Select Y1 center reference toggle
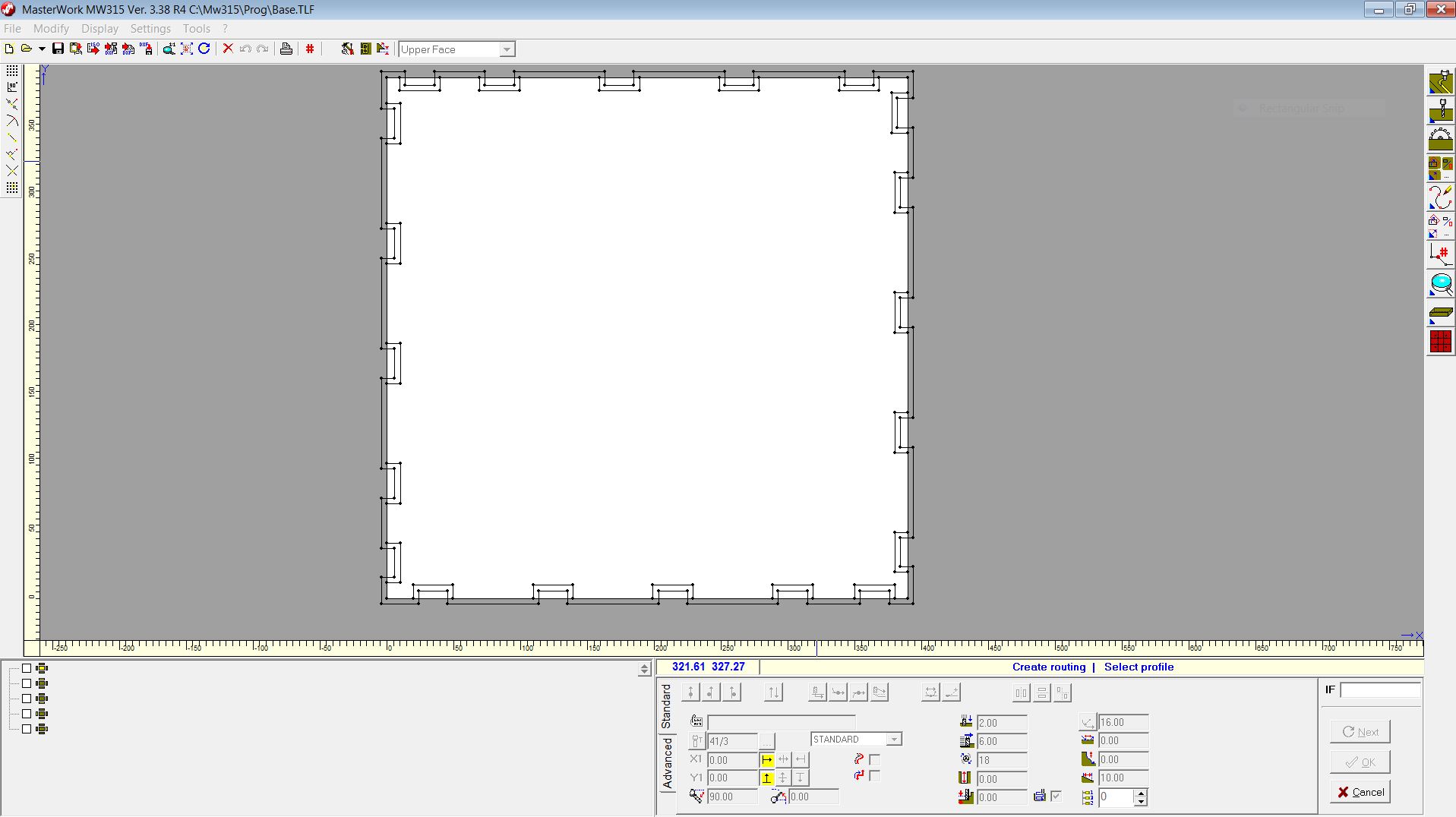1456x817 pixels. pos(783,778)
